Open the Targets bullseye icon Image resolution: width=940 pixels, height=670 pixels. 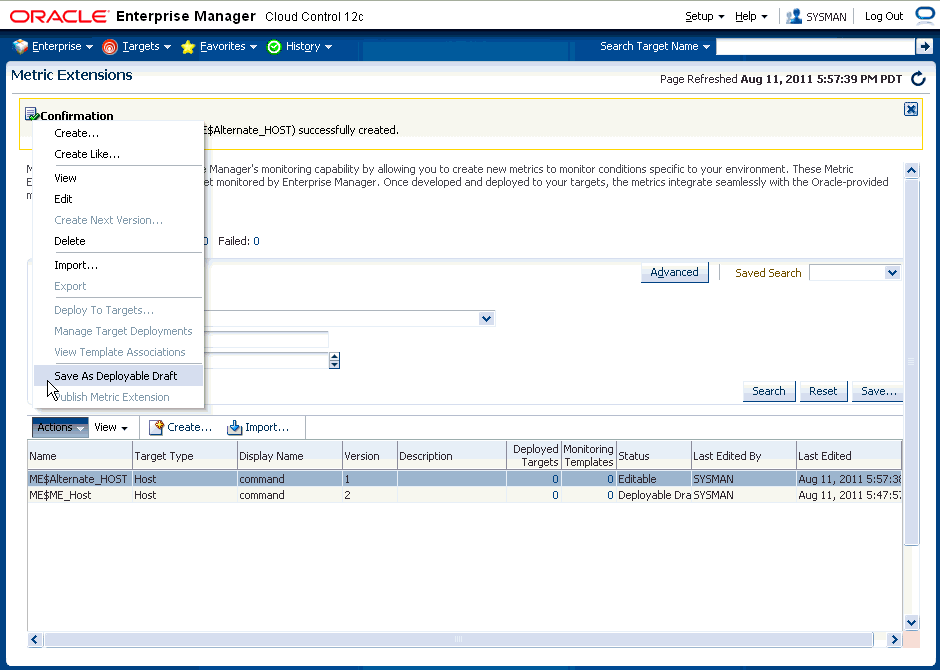110,47
